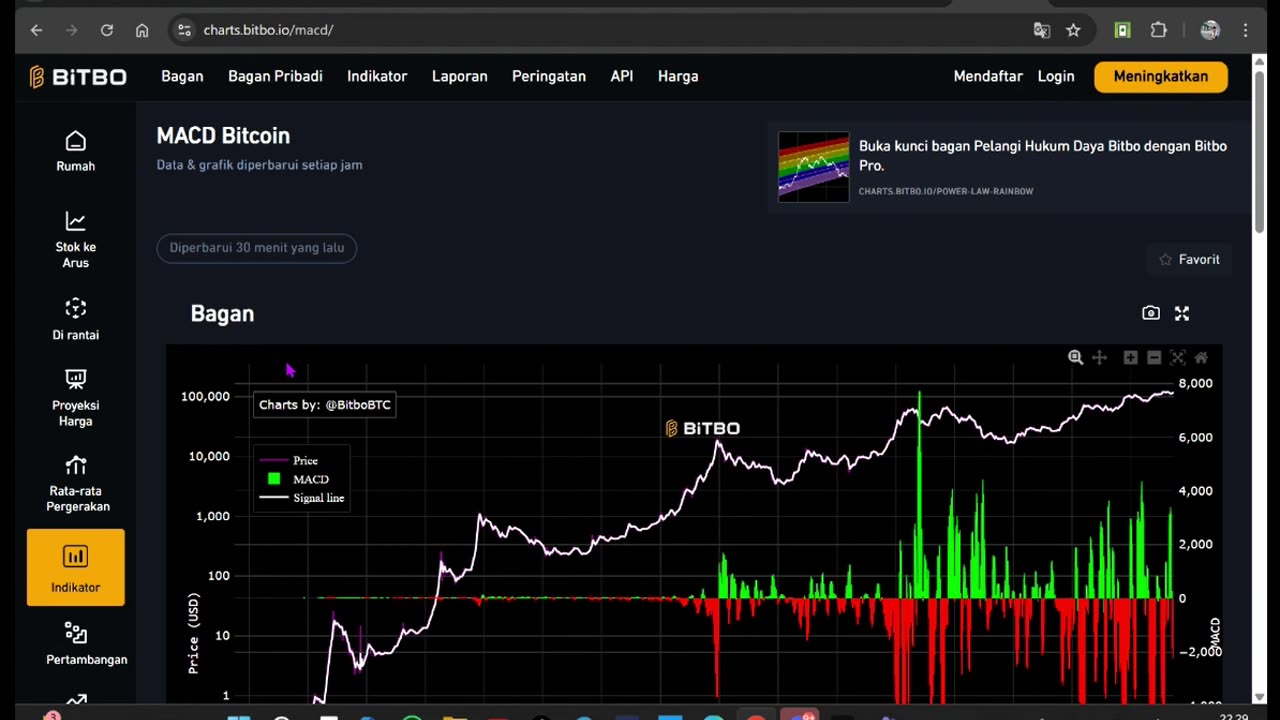Click the Diperbarui 30 menit badge
This screenshot has width=1280, height=720.
pyautogui.click(x=257, y=248)
